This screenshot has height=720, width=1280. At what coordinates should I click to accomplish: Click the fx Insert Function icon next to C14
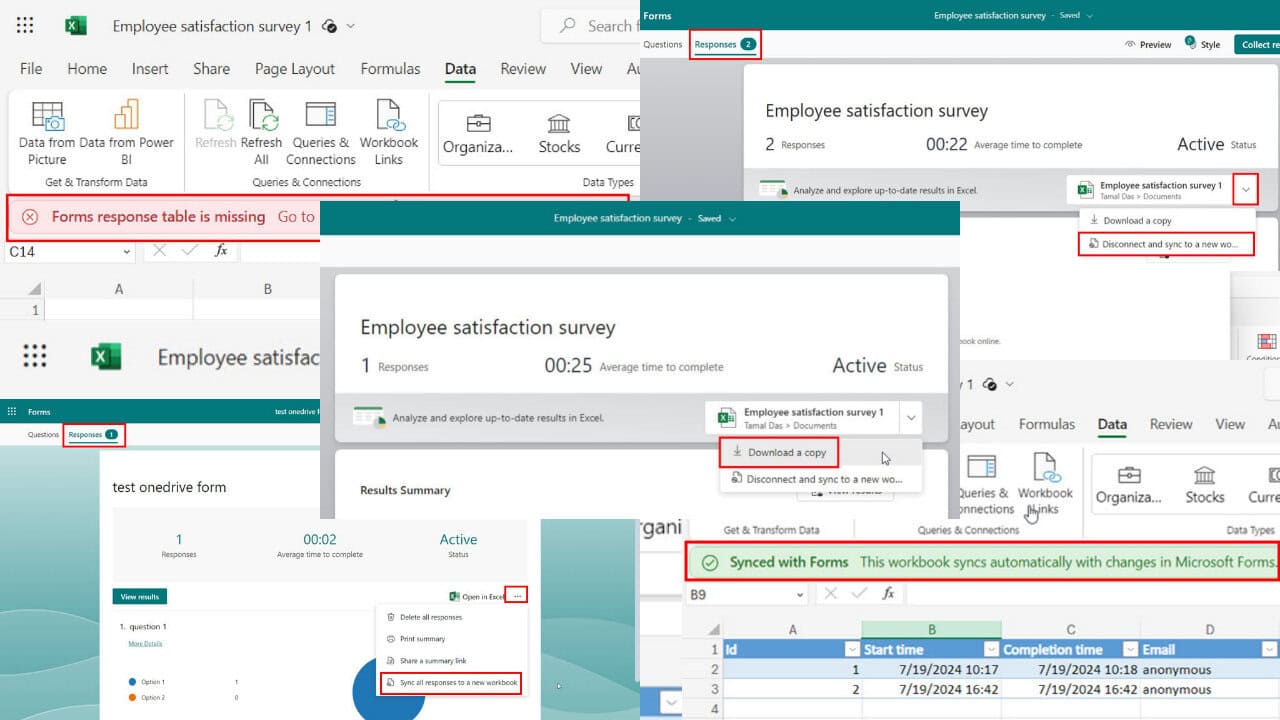(221, 251)
